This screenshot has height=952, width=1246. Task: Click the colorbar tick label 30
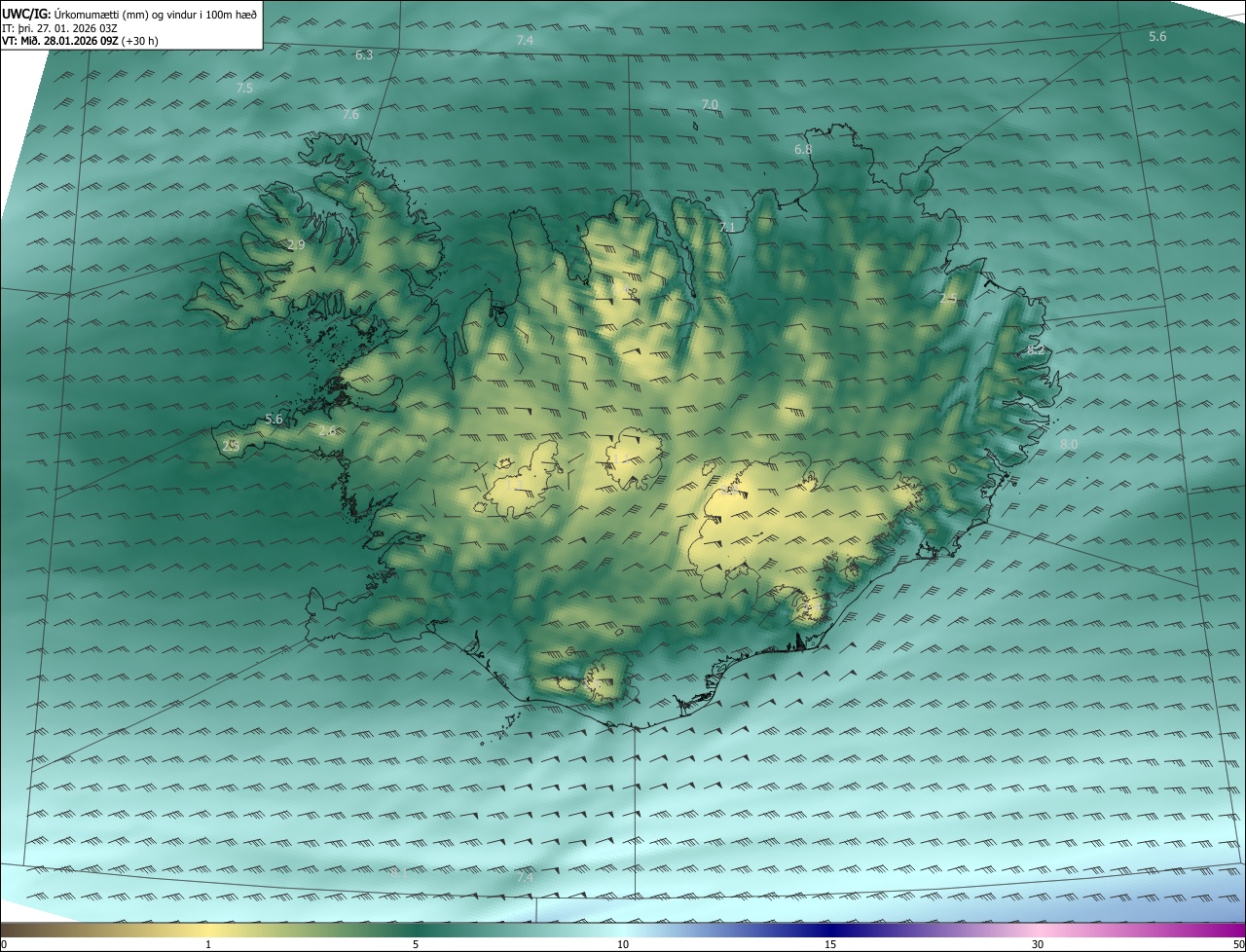pyautogui.click(x=1038, y=944)
